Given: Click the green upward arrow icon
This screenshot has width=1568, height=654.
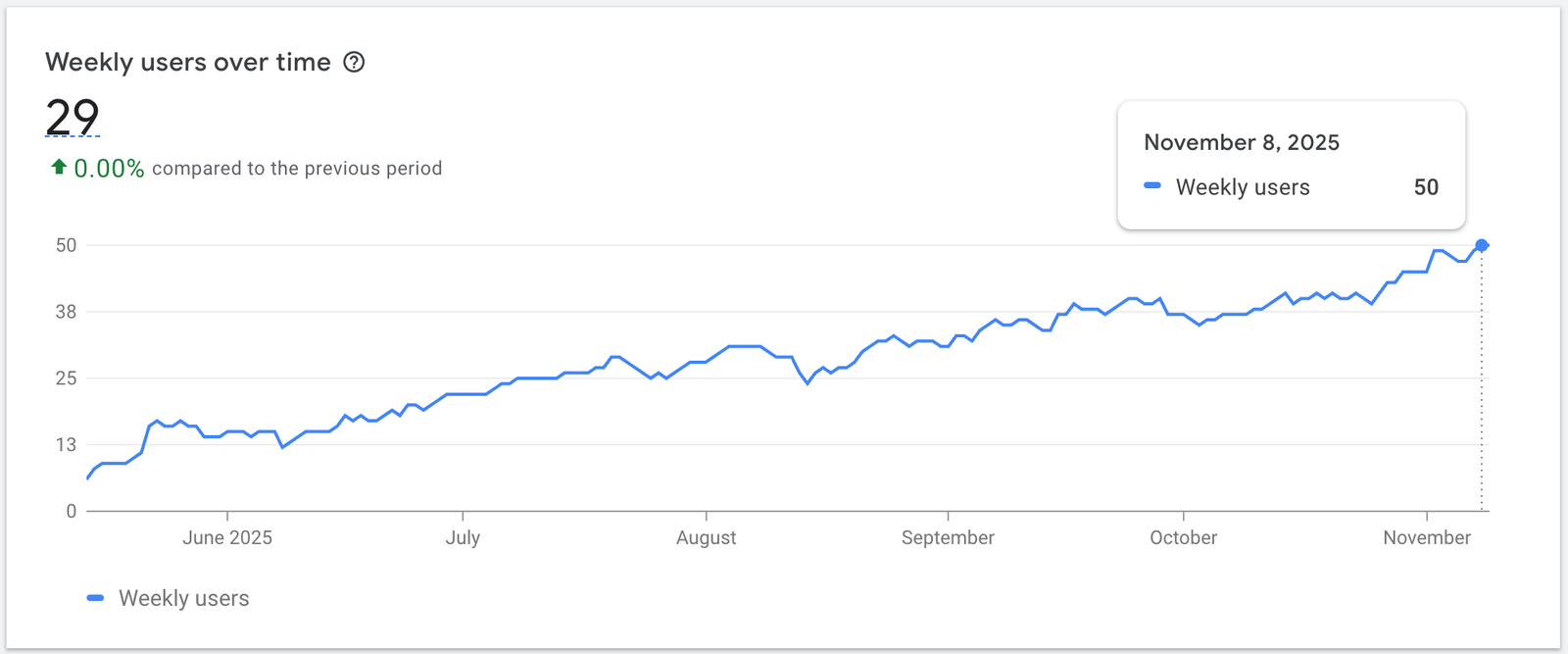Looking at the screenshot, I should (57, 168).
